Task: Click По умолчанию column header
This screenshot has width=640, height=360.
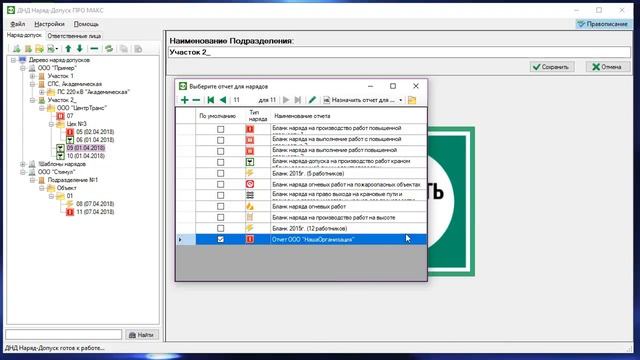Action: (x=218, y=116)
